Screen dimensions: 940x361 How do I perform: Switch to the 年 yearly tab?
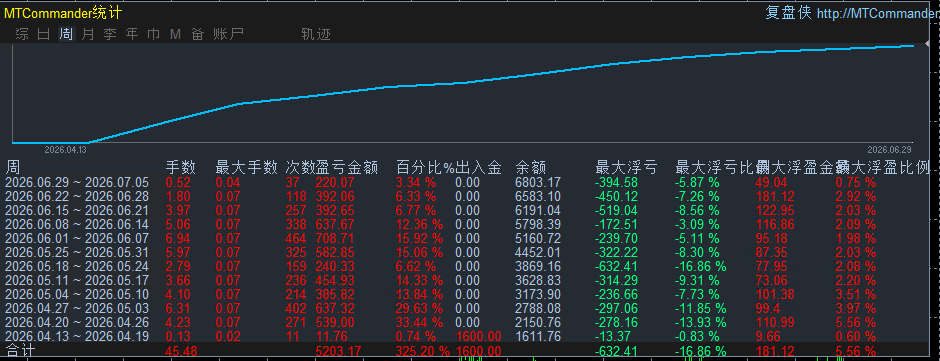coord(132,34)
